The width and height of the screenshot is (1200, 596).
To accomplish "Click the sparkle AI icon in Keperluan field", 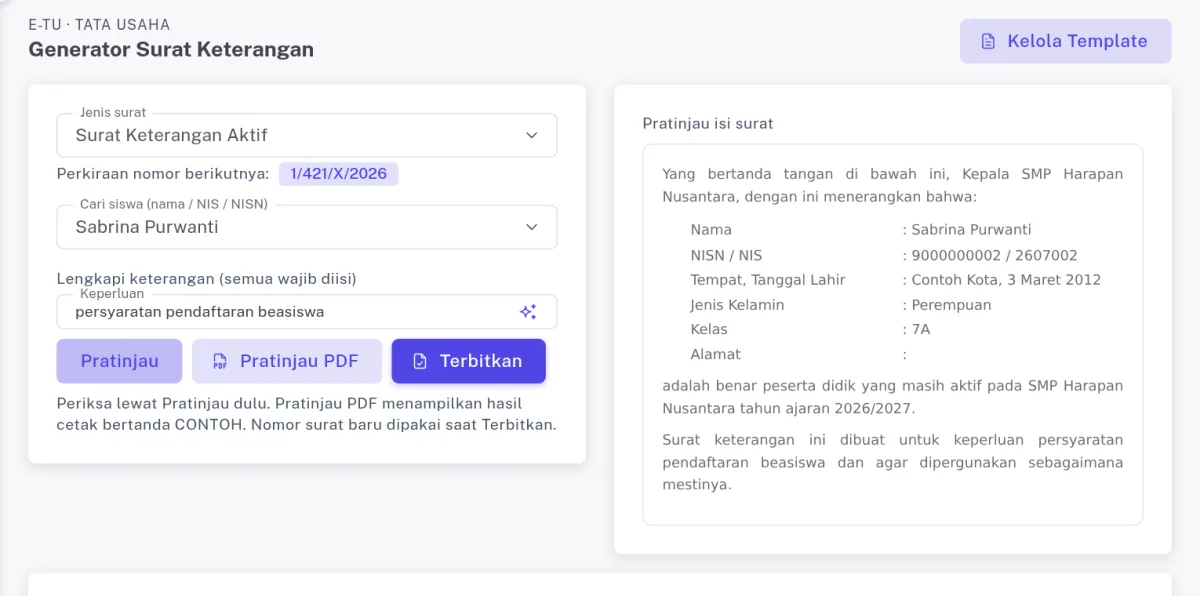I will (x=528, y=312).
